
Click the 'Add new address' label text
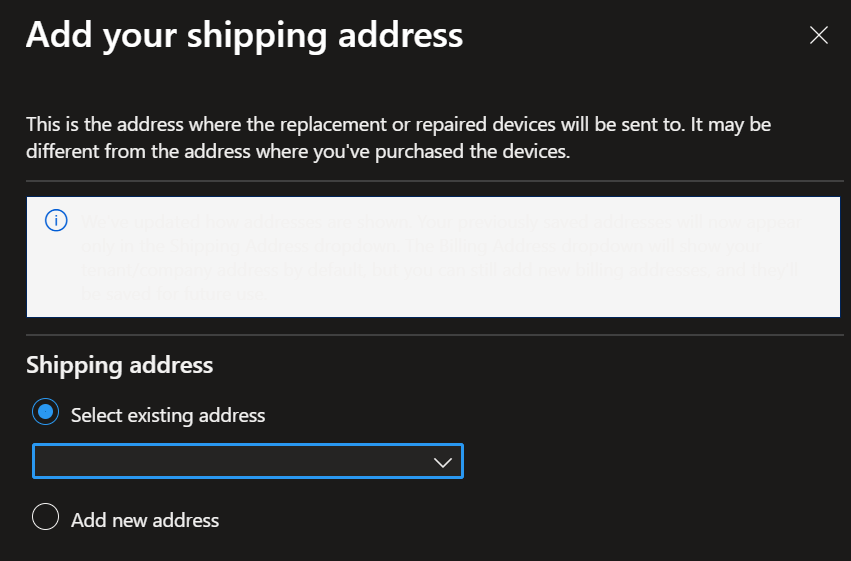(145, 520)
